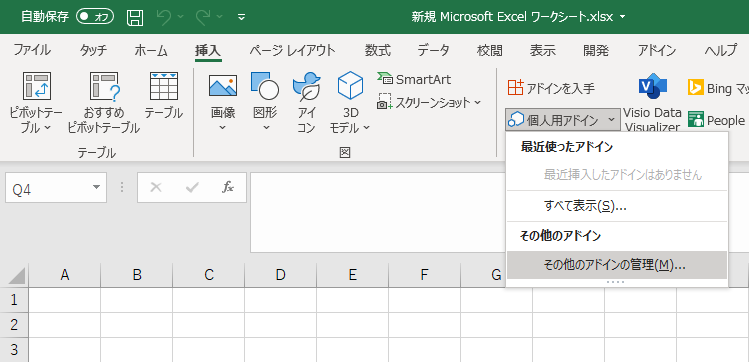The image size is (749, 362).
Task: Select その他のアドインの管理(M)... menu item
Action: tap(617, 265)
